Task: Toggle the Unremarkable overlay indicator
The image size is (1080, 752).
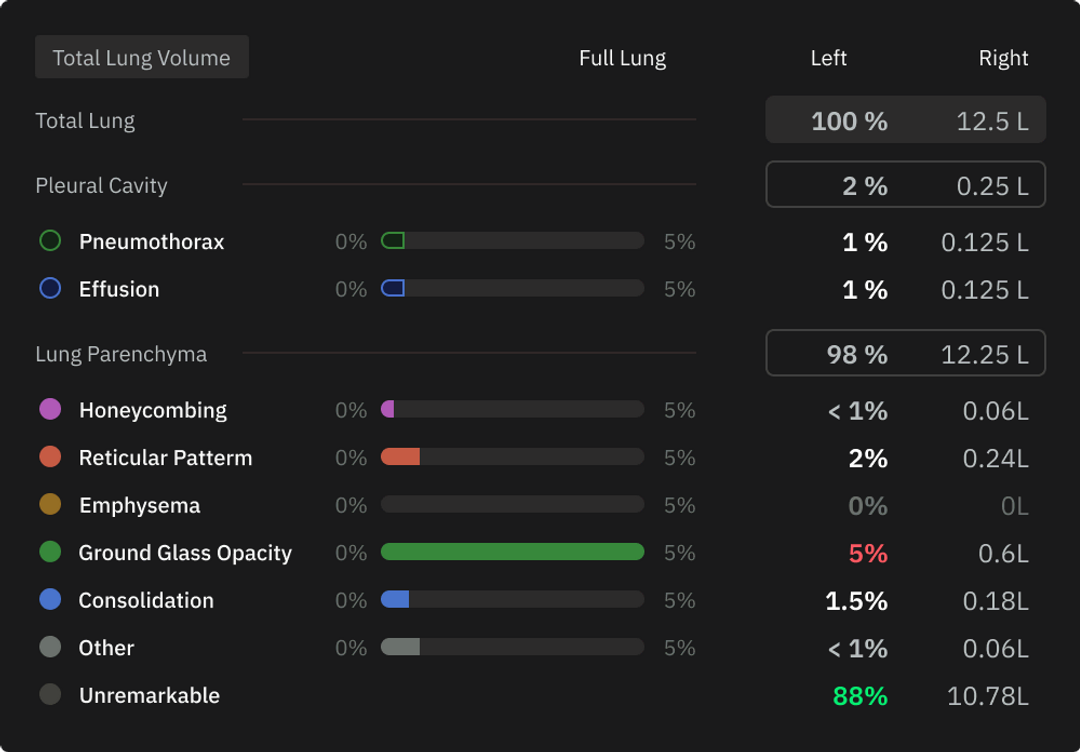Action: click(52, 695)
